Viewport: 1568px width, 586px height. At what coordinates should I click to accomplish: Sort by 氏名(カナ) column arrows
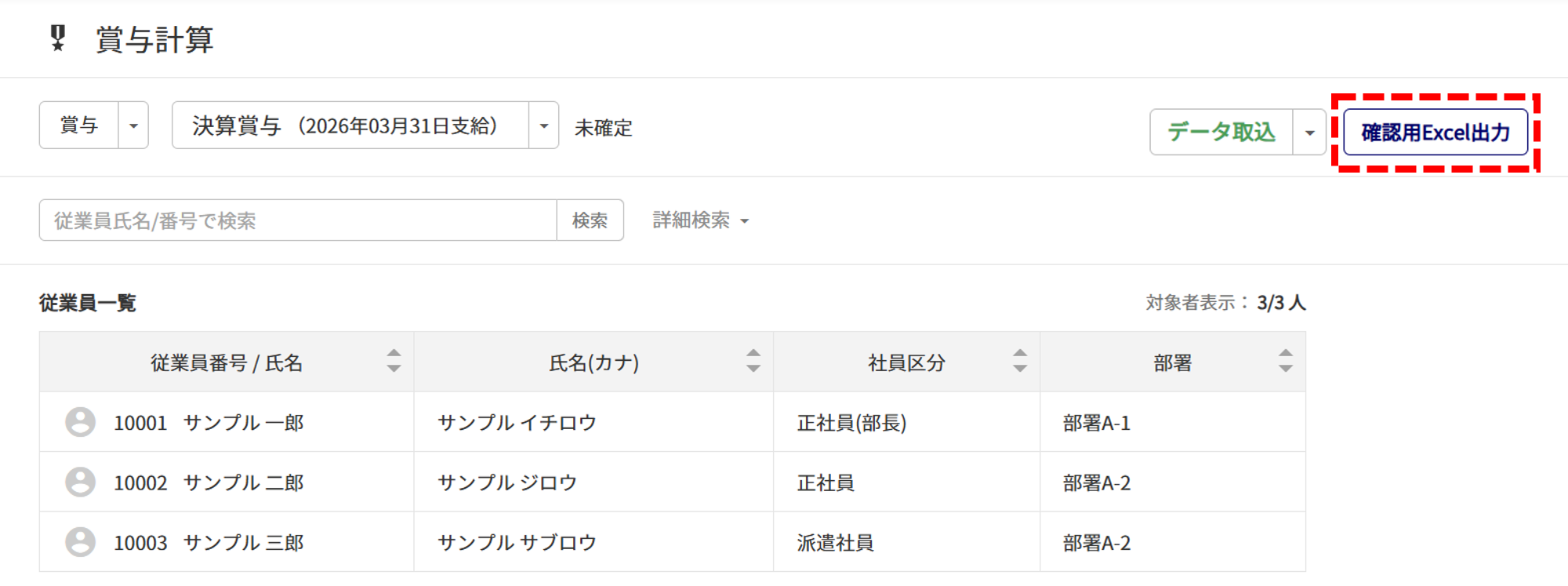pyautogui.click(x=753, y=361)
